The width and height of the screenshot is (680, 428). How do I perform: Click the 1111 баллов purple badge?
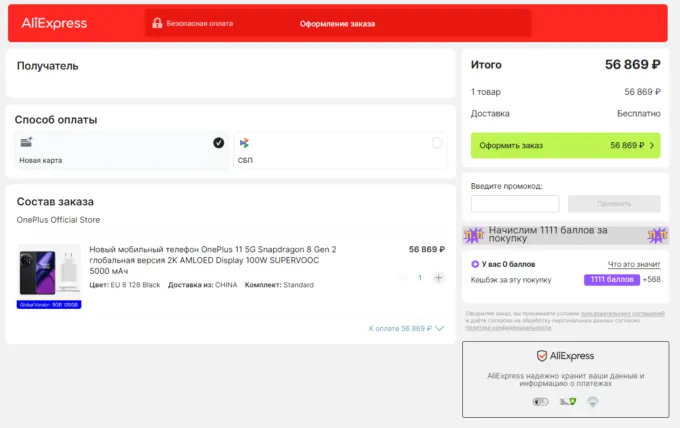[x=610, y=280]
